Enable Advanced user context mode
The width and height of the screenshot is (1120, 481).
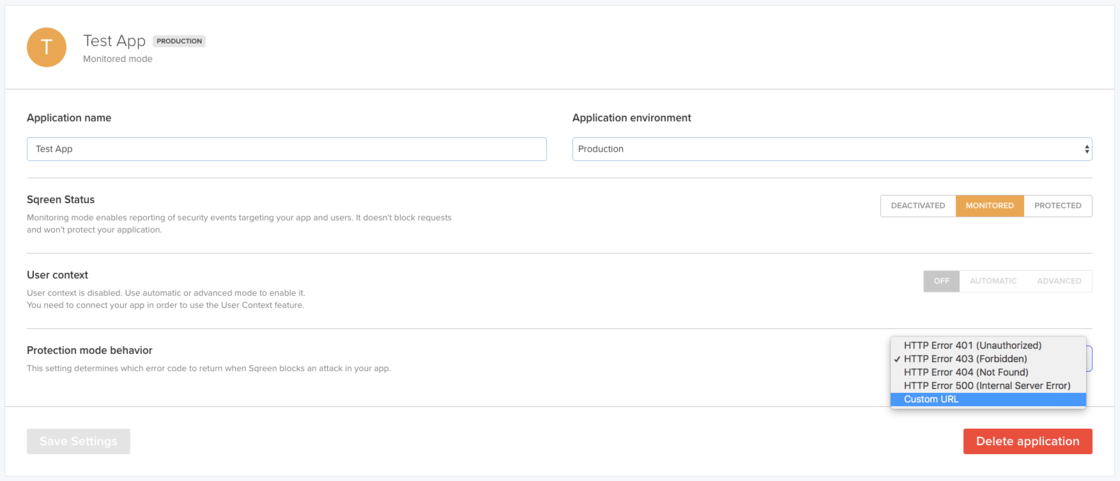point(1058,281)
